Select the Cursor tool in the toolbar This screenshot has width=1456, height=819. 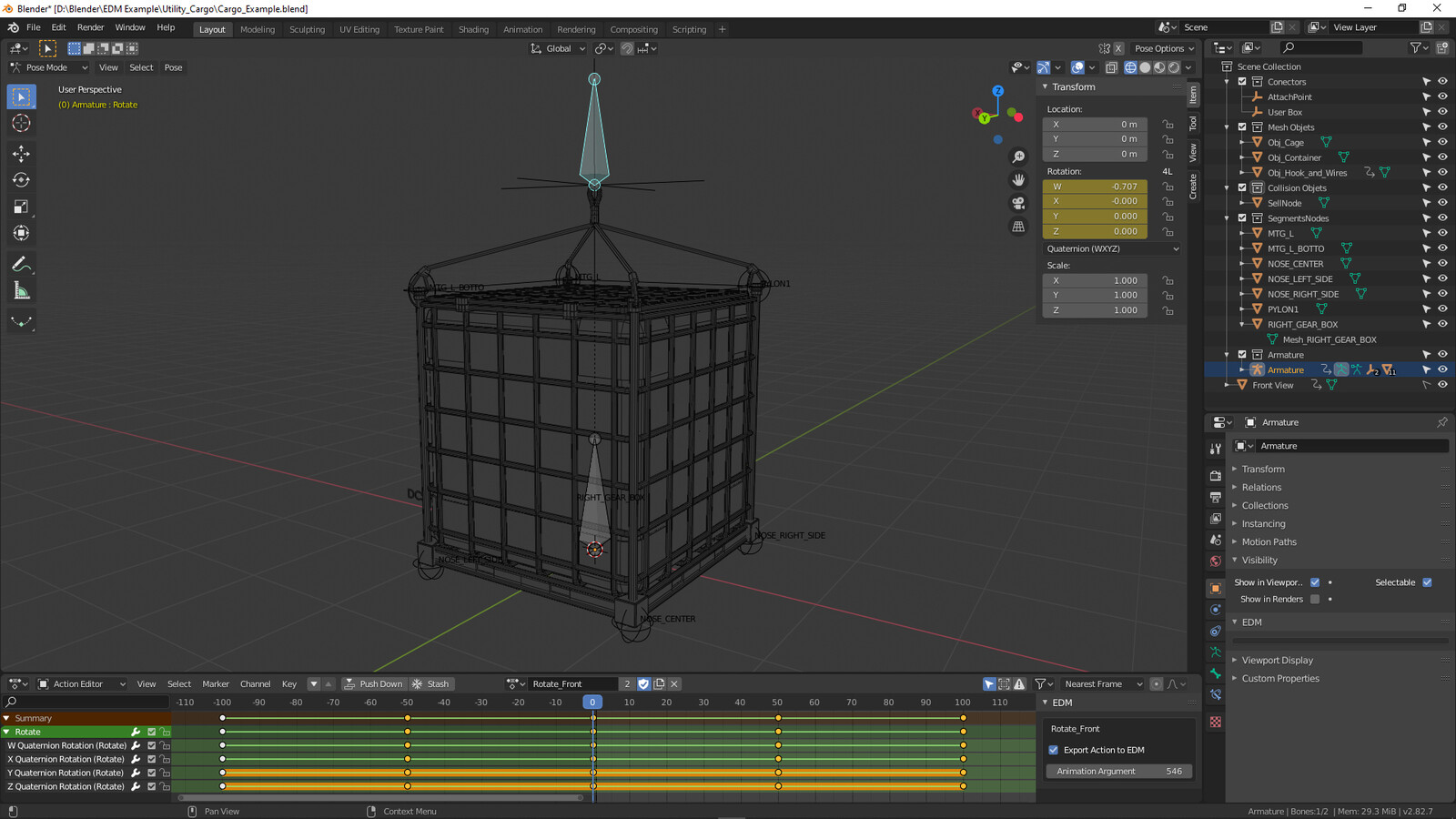click(x=21, y=124)
